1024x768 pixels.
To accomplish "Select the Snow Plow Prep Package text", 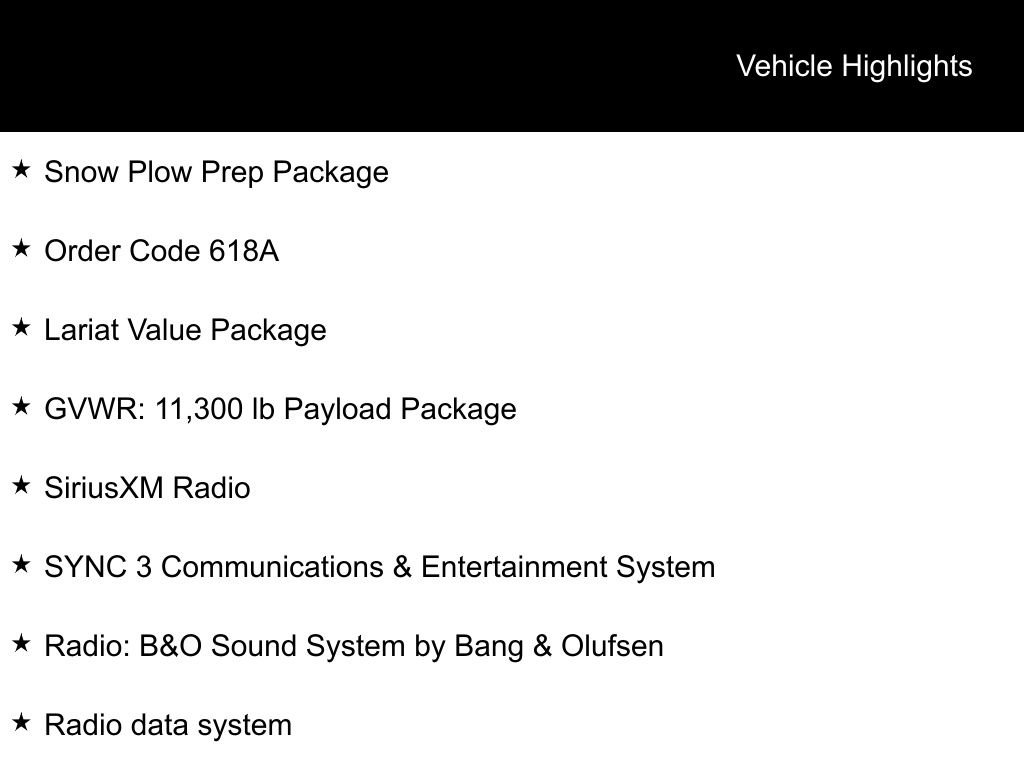I will 216,172.
